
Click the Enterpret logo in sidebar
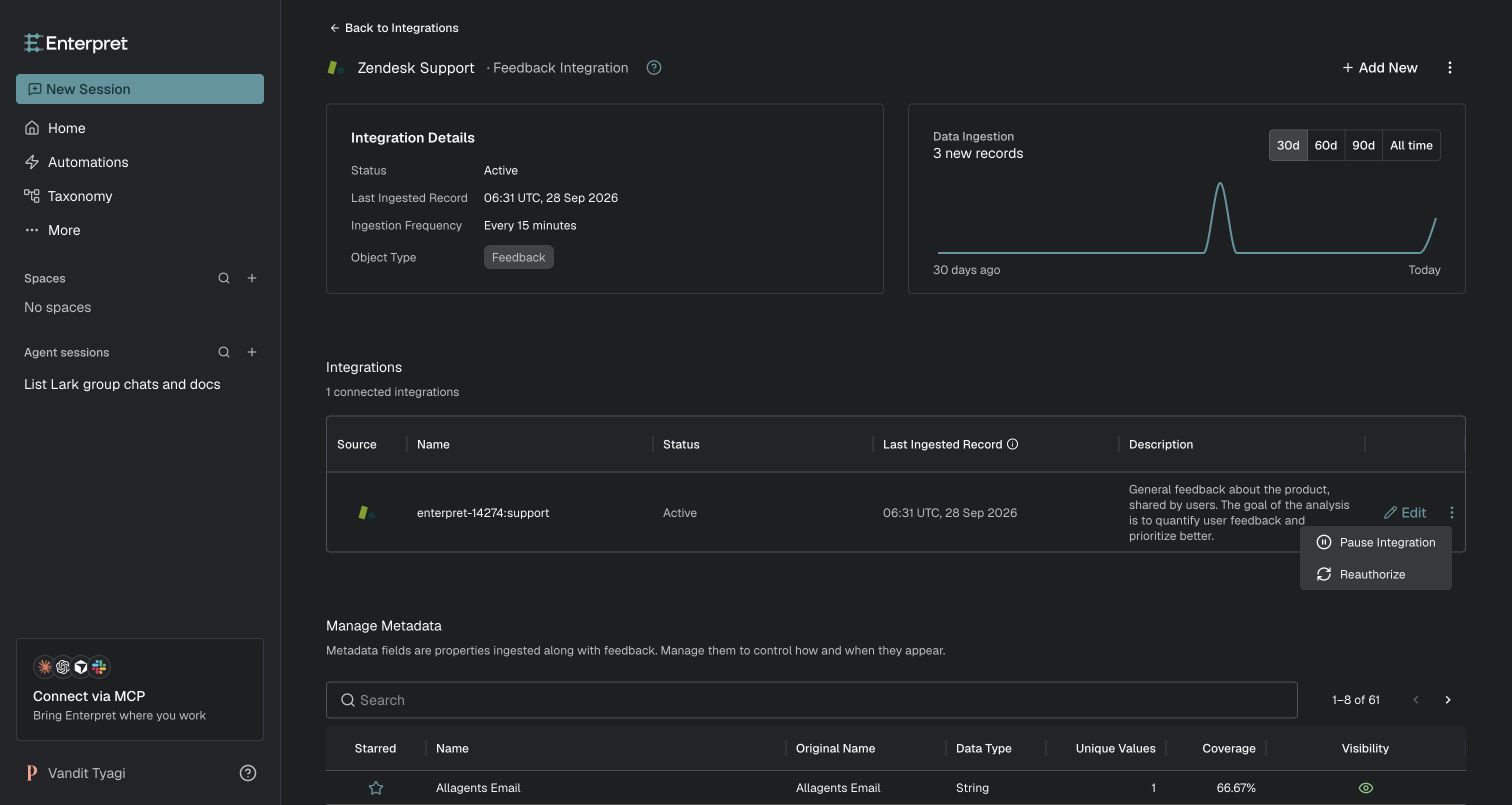coord(76,43)
